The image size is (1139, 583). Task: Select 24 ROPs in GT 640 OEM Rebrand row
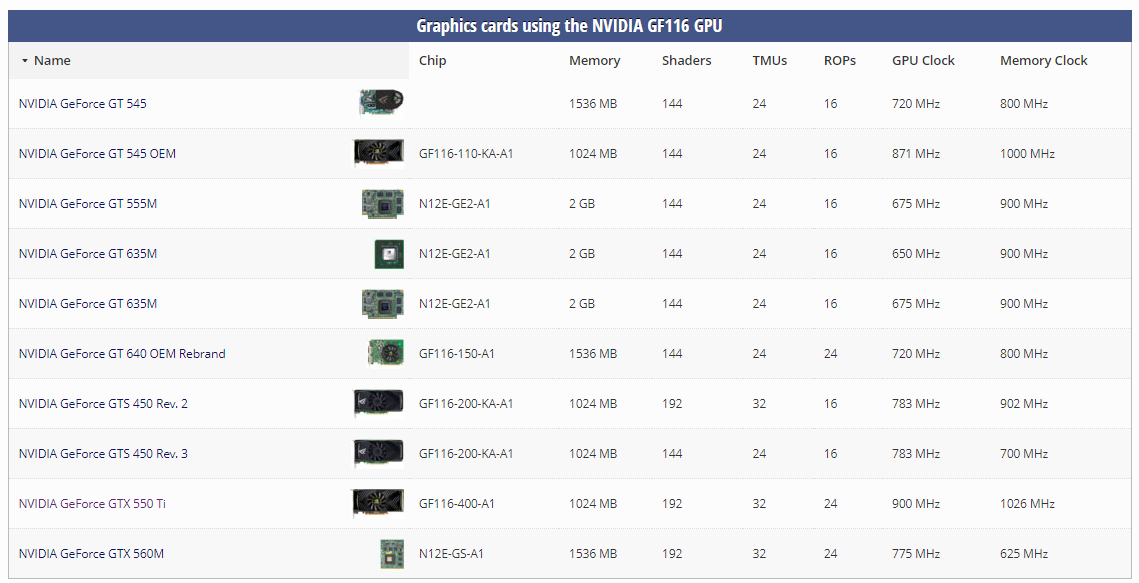(830, 354)
